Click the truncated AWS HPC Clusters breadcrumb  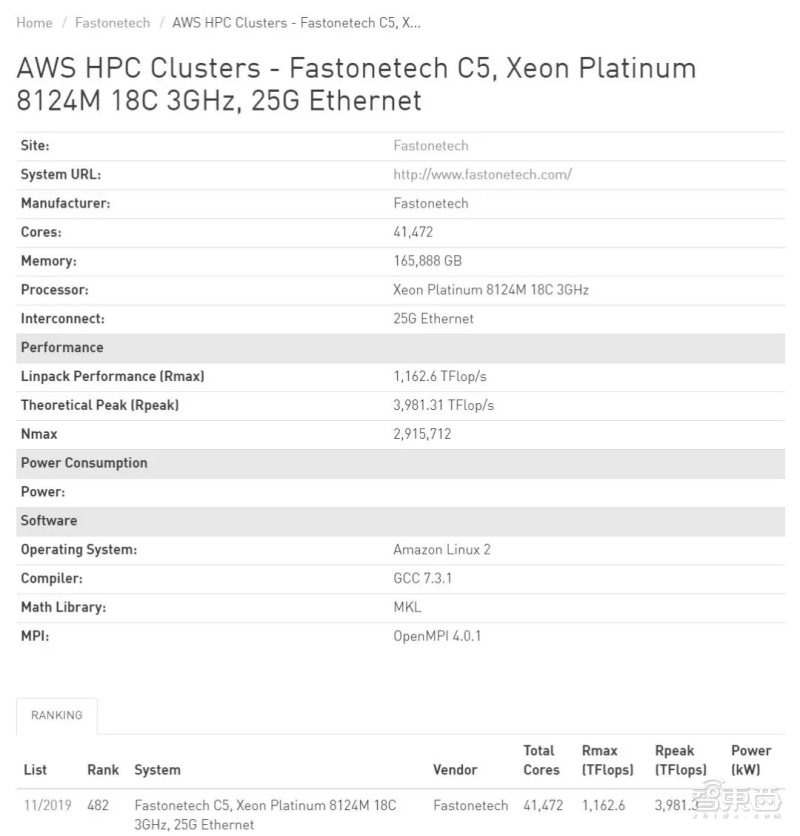coord(296,22)
